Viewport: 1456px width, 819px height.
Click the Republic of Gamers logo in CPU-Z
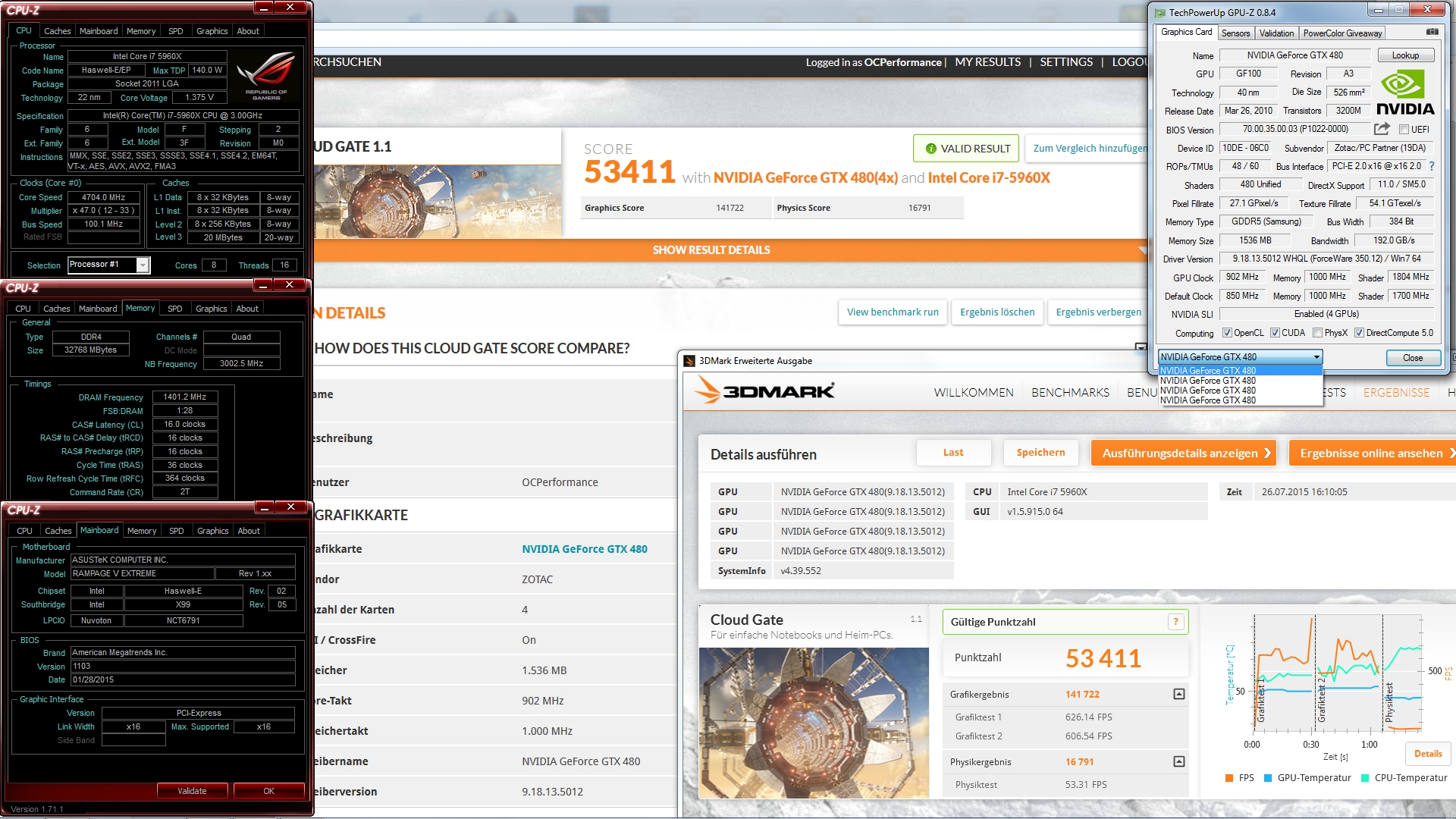pos(266,76)
